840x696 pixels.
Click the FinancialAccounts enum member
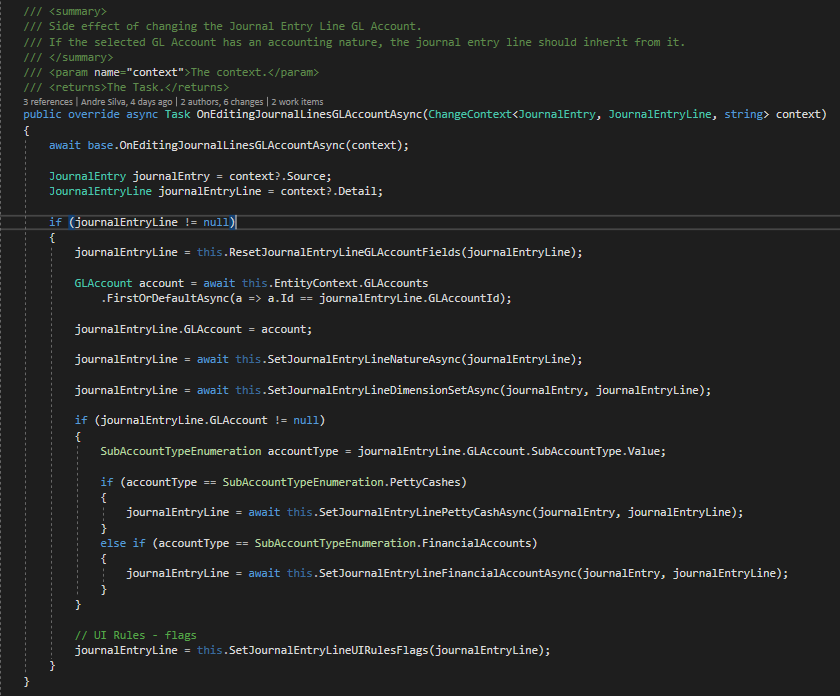click(x=476, y=543)
